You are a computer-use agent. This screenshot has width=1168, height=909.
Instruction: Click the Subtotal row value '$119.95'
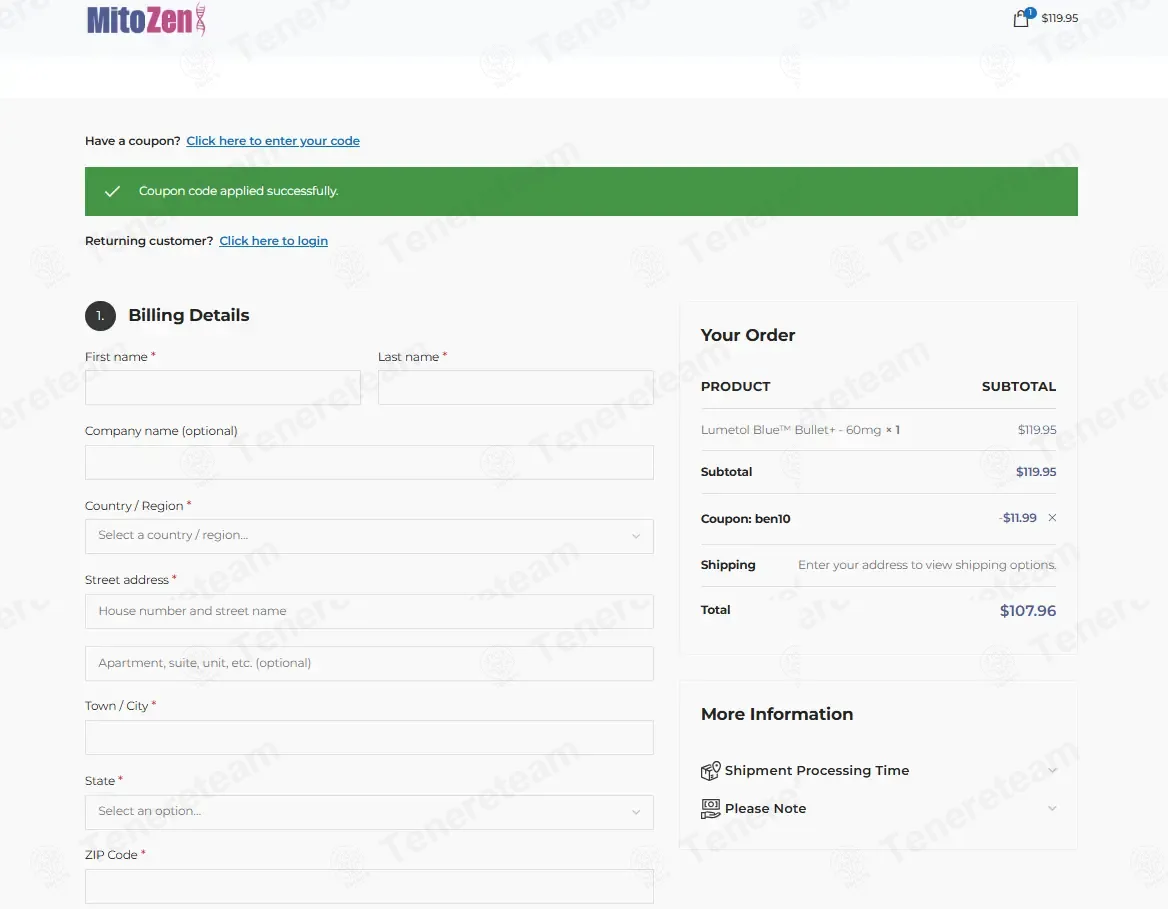[x=1035, y=472]
